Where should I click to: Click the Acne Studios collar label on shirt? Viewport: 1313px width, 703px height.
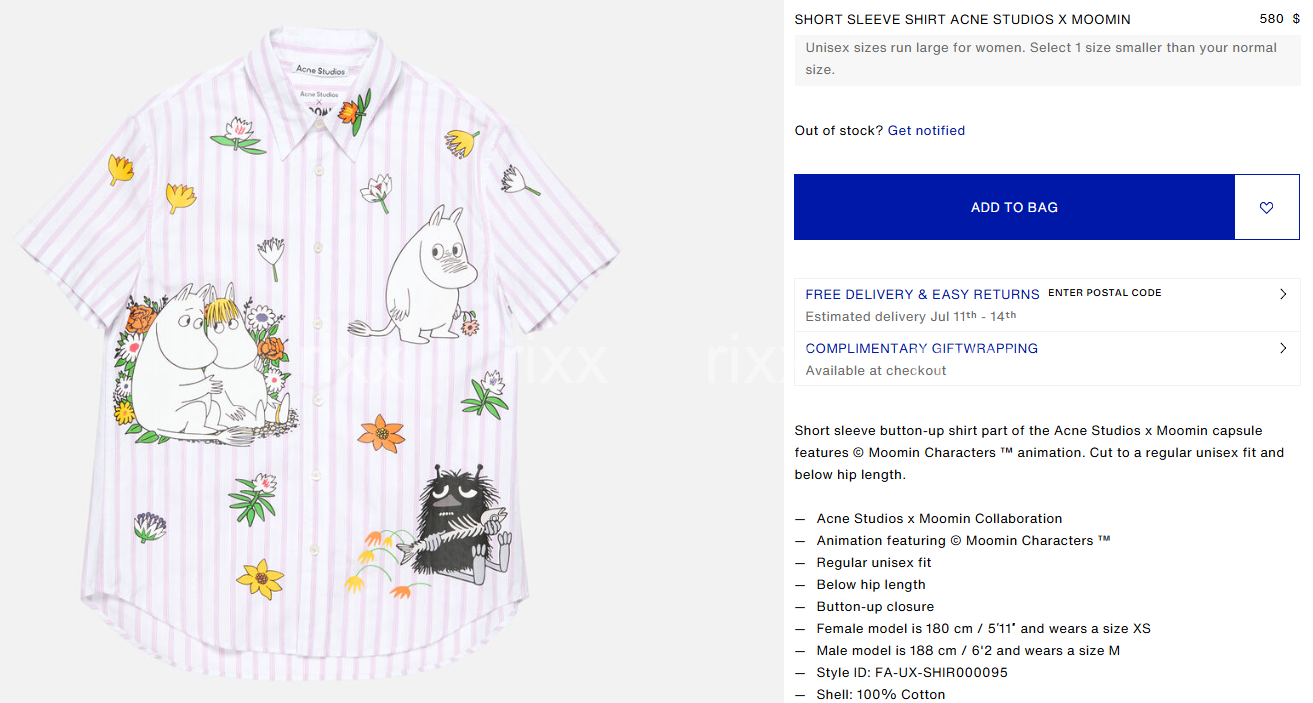[x=320, y=70]
